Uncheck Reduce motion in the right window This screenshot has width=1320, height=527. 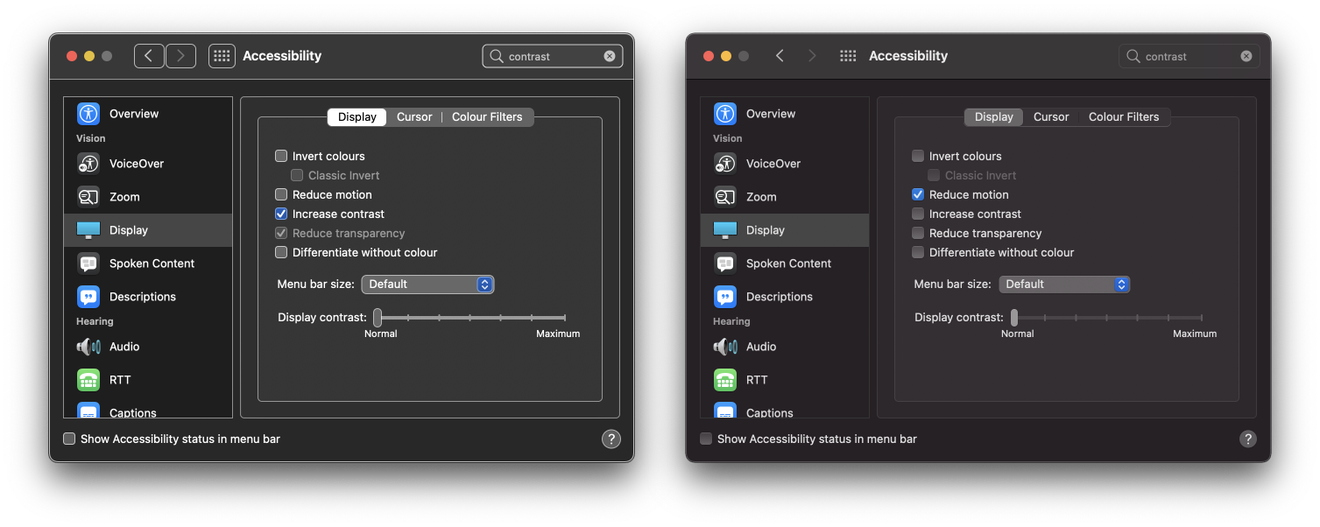pos(918,195)
